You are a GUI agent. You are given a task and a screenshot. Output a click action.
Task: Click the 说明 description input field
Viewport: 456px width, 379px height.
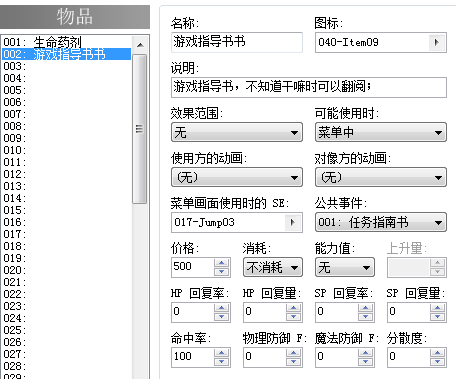pyautogui.click(x=309, y=87)
